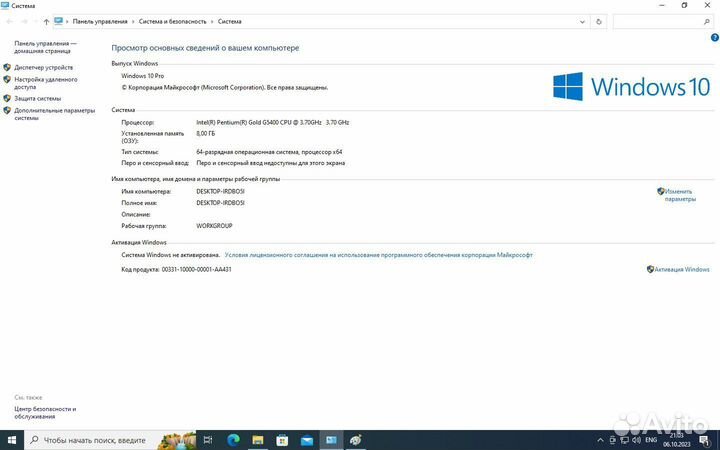Expand chevron after 'Система и безопасность' breadcrumb
Image resolution: width=720 pixels, height=450 pixels.
212,22
